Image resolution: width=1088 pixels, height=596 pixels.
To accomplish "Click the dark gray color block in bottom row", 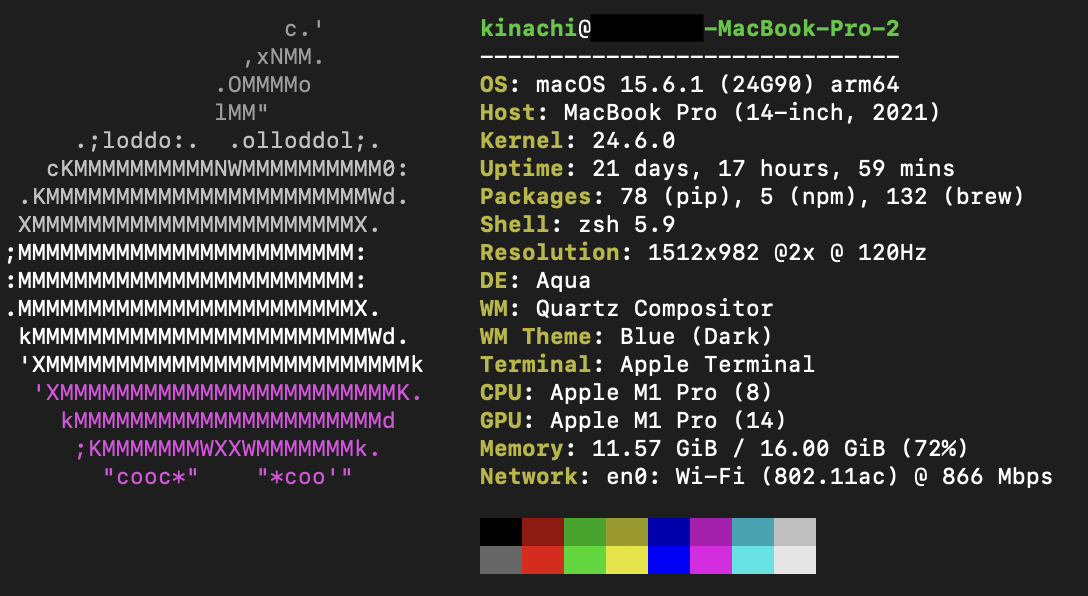I will point(501,559).
